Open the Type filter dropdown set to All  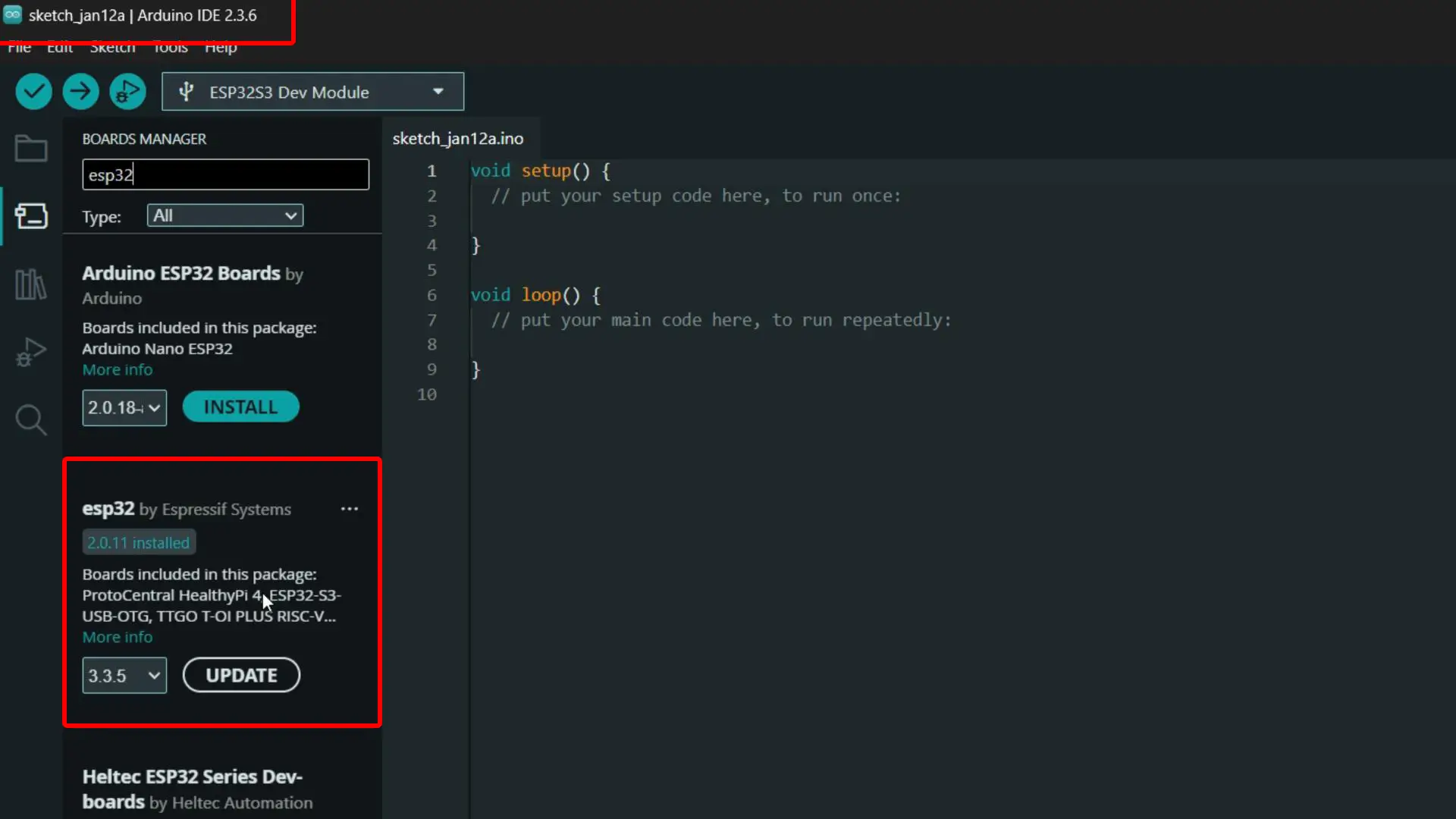(225, 215)
